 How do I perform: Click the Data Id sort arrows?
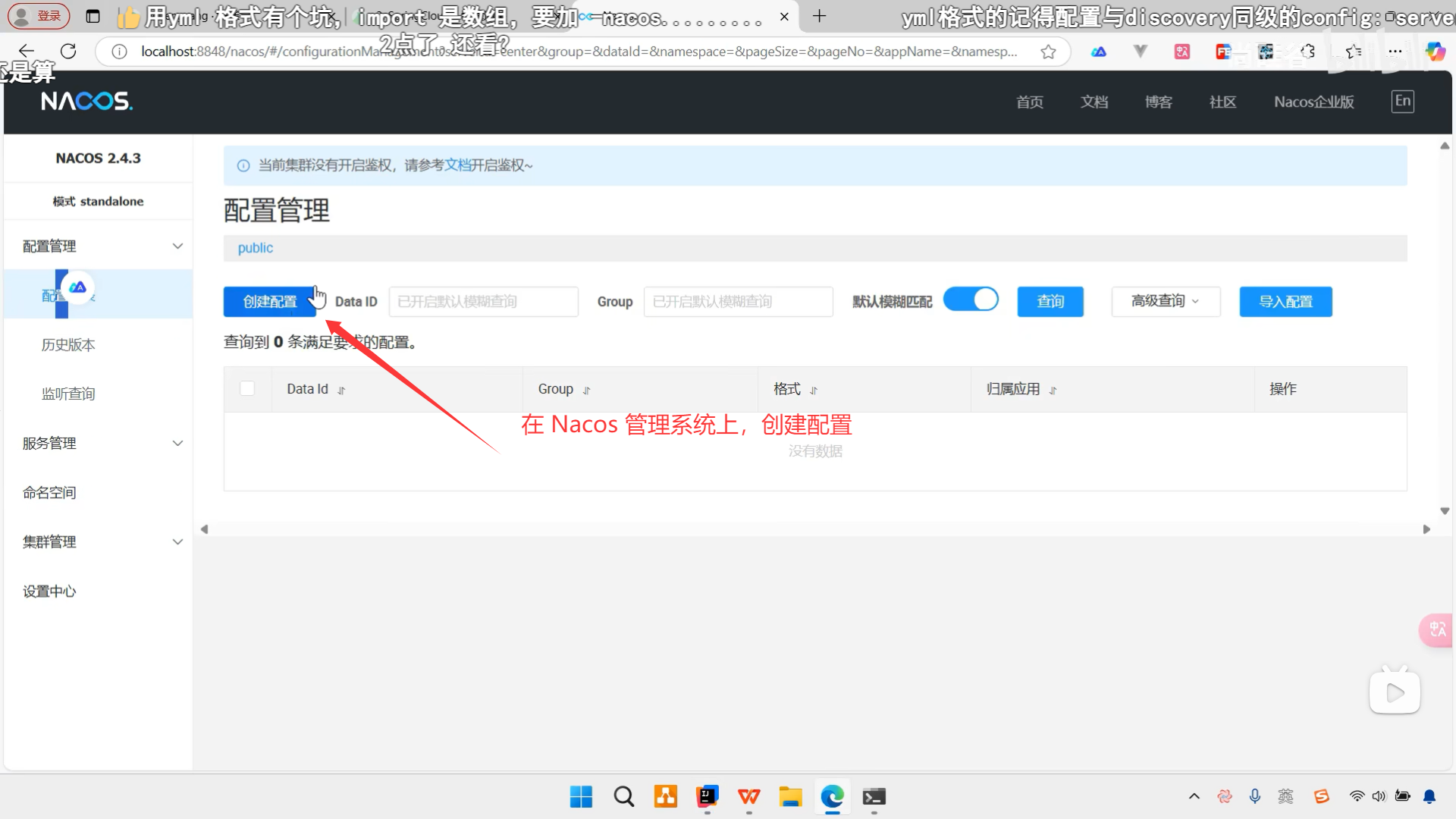[342, 389]
